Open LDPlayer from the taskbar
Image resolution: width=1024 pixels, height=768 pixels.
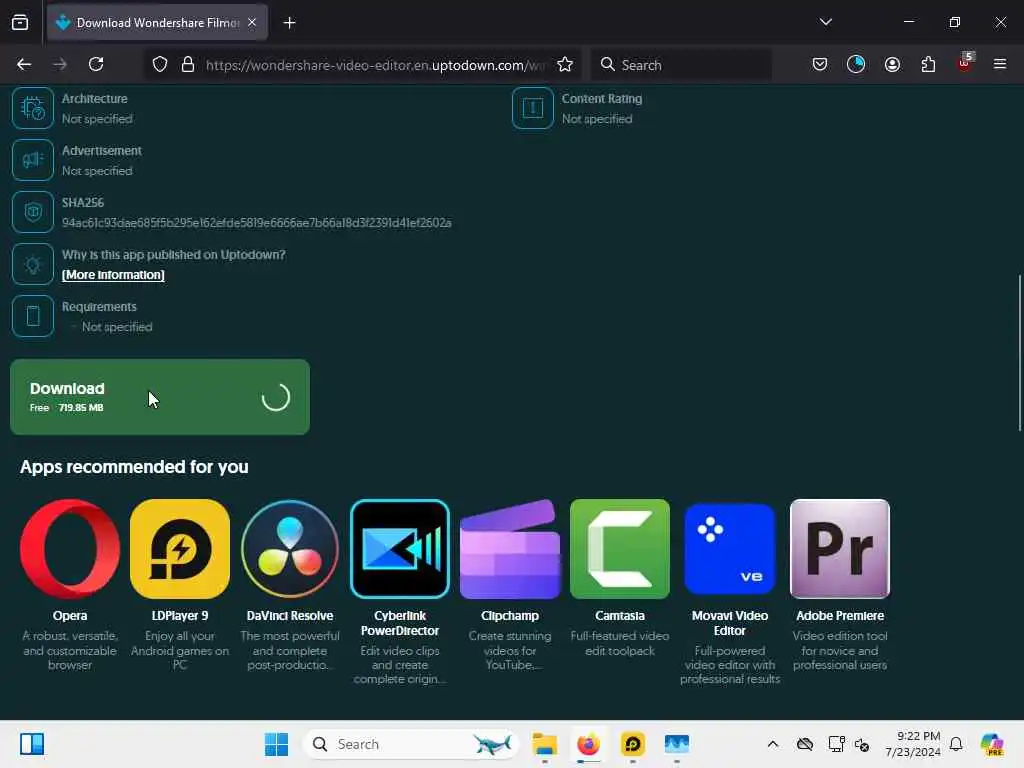[633, 744]
